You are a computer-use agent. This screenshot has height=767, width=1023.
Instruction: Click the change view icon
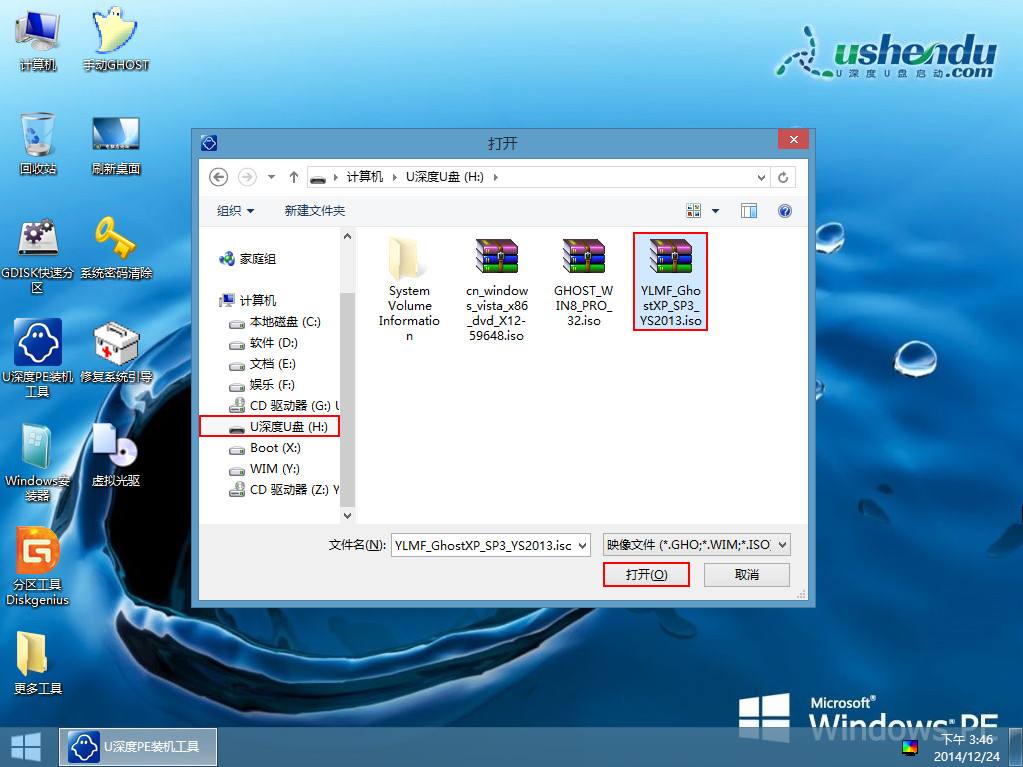[x=694, y=211]
